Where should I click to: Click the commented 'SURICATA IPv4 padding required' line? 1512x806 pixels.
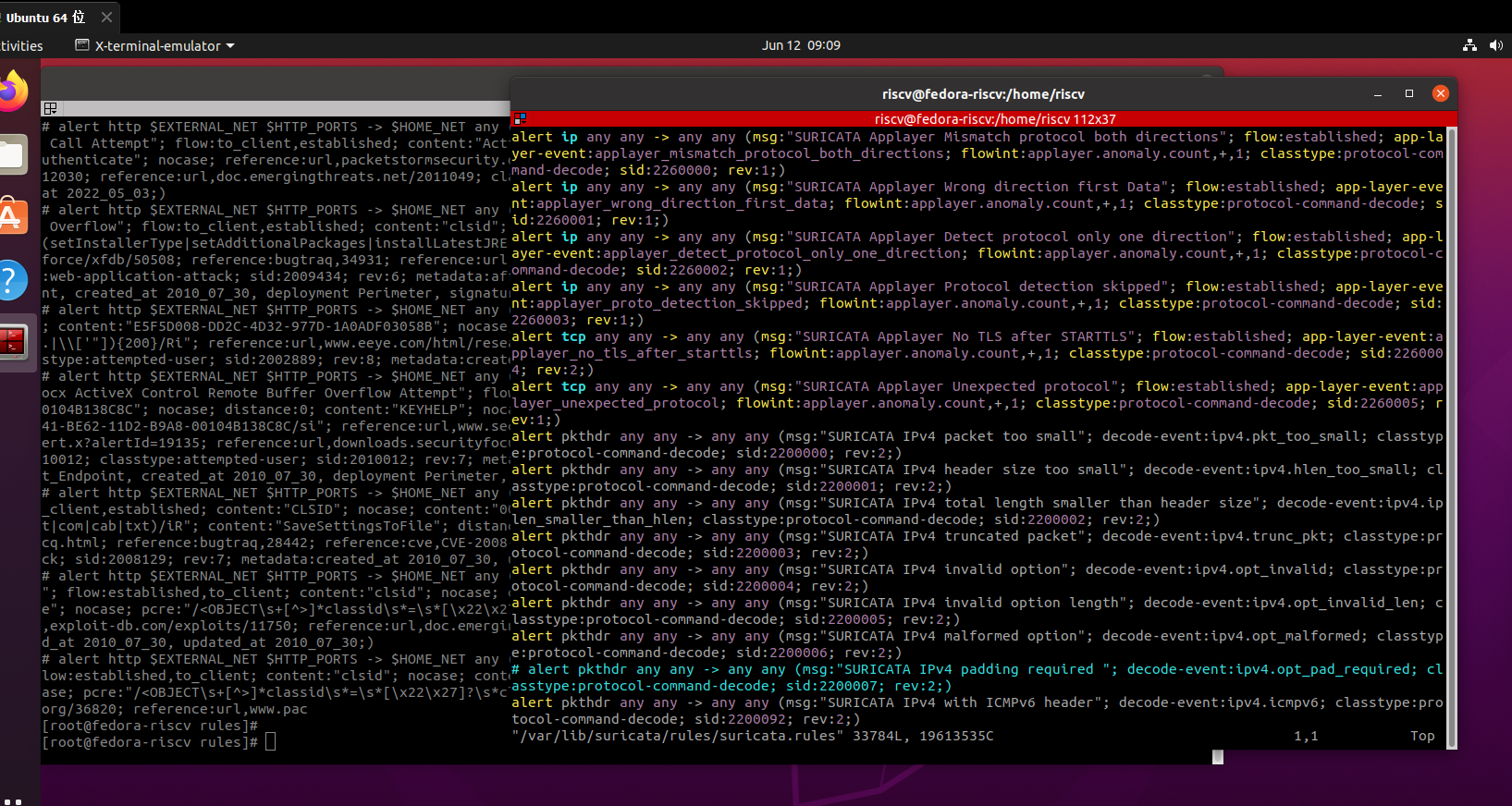coord(977,678)
